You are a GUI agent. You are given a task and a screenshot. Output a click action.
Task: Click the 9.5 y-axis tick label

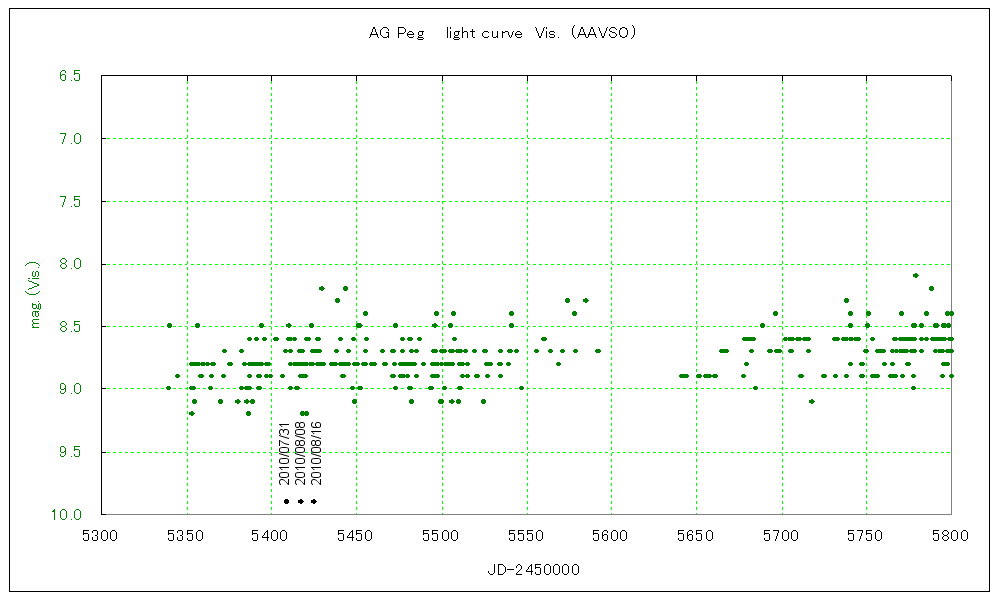point(69,452)
